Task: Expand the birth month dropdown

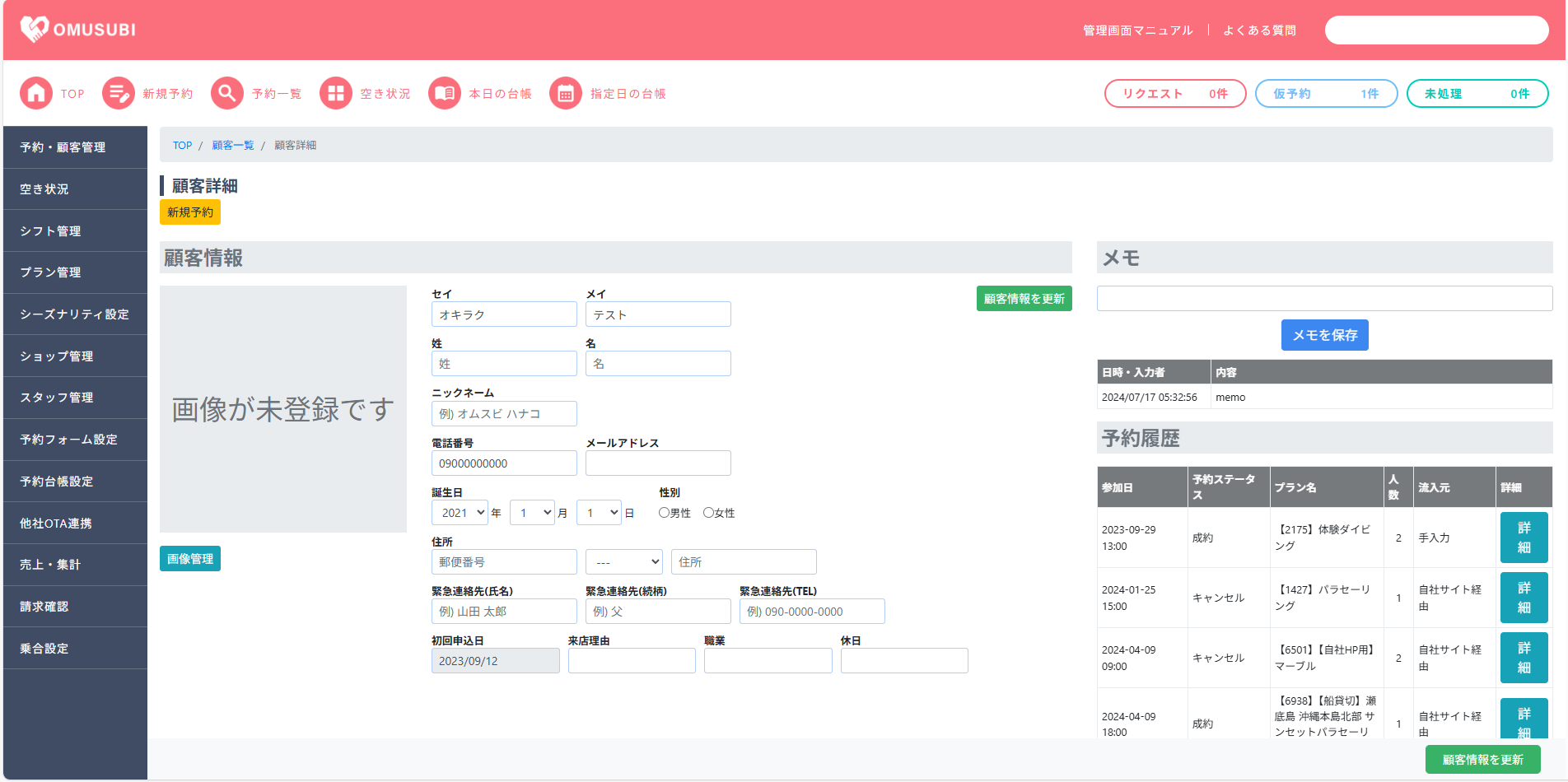Action: pos(531,513)
